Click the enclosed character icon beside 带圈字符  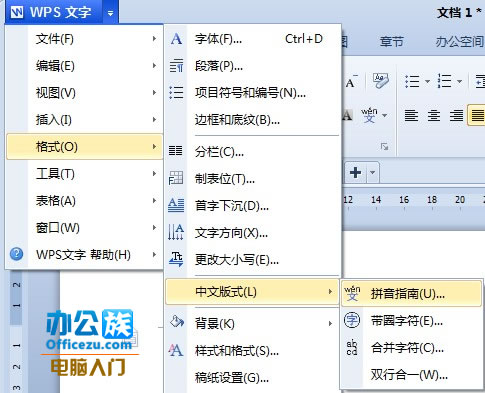tap(352, 320)
